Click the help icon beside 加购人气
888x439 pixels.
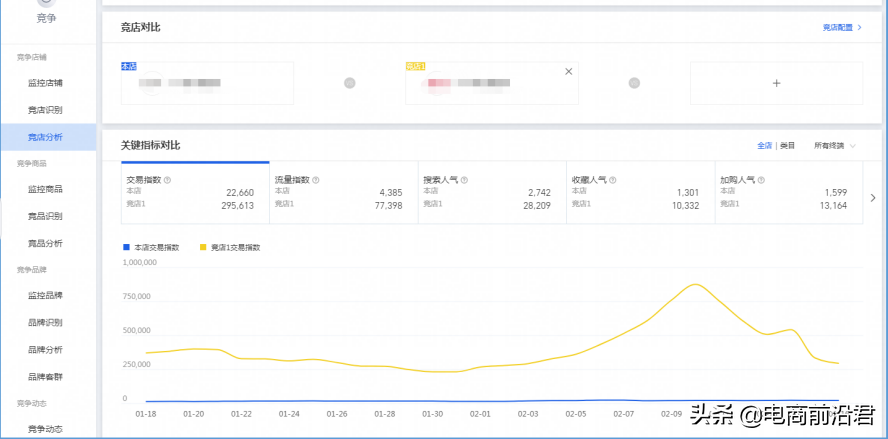(761, 180)
